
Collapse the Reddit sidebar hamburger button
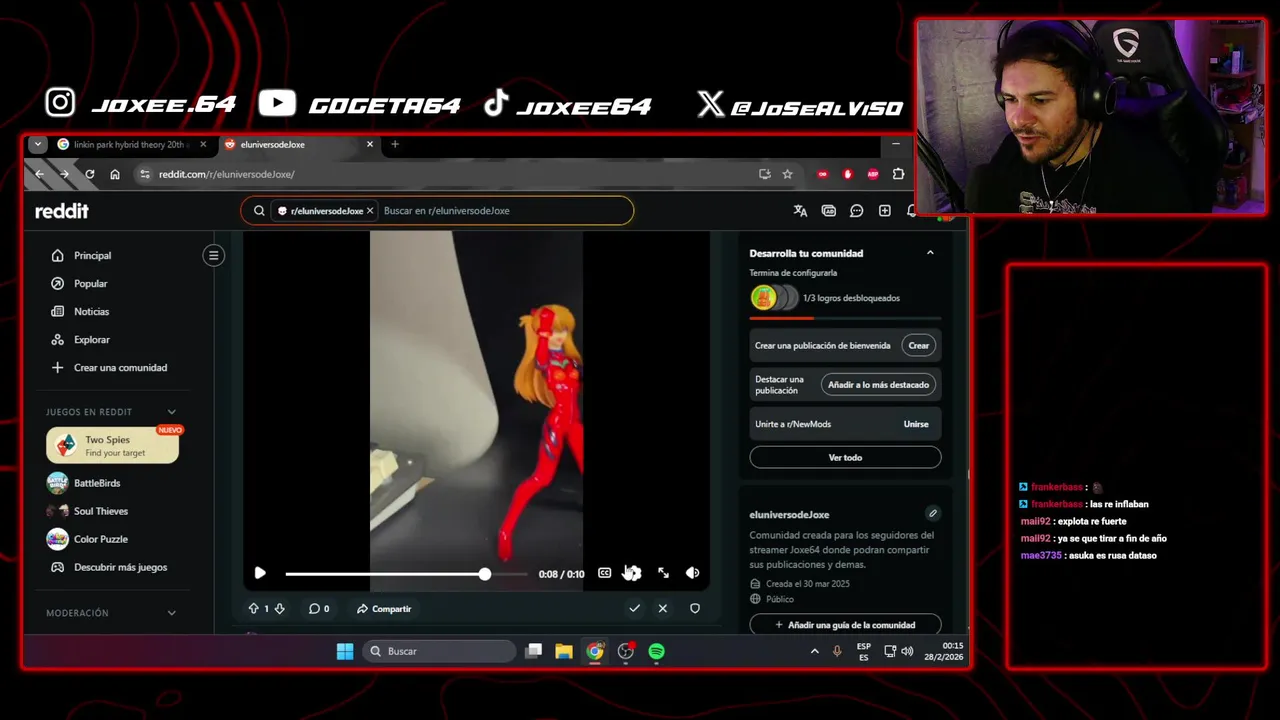click(213, 255)
